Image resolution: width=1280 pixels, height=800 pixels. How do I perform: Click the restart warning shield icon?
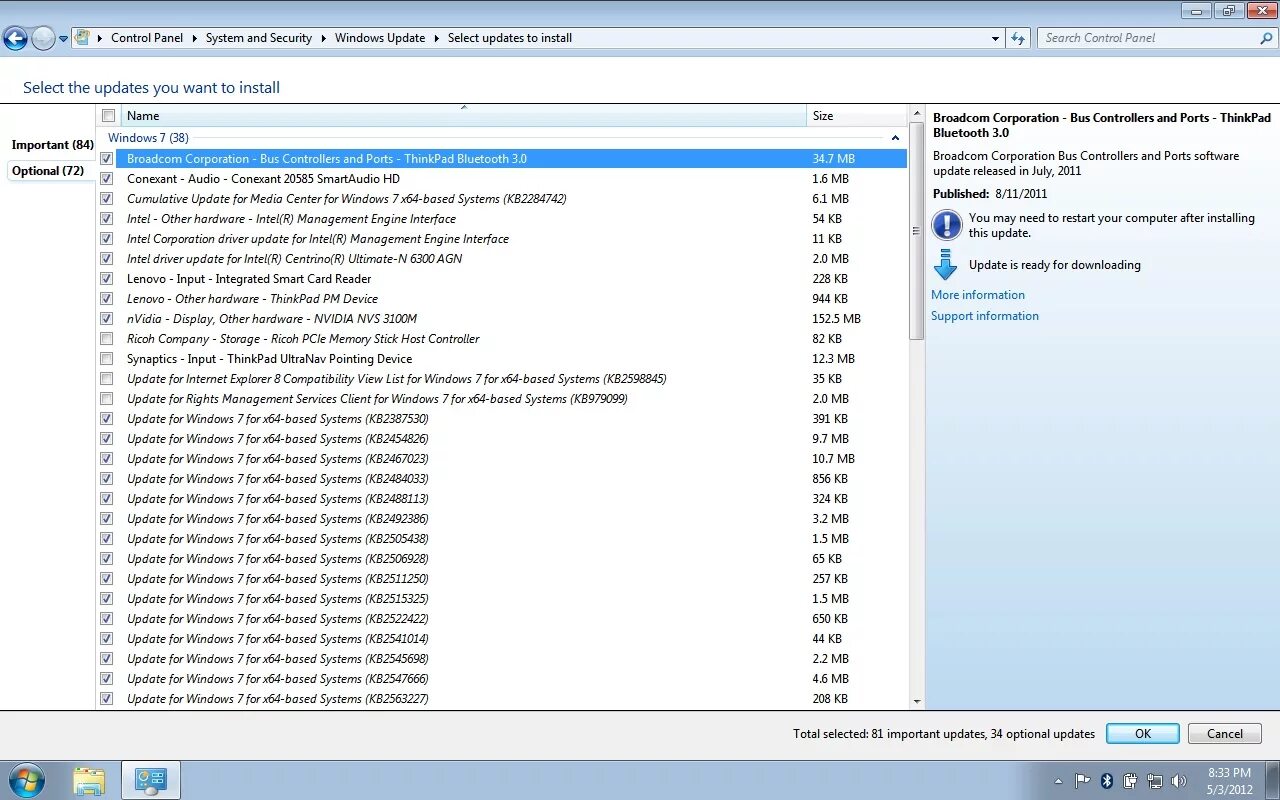tap(946, 225)
